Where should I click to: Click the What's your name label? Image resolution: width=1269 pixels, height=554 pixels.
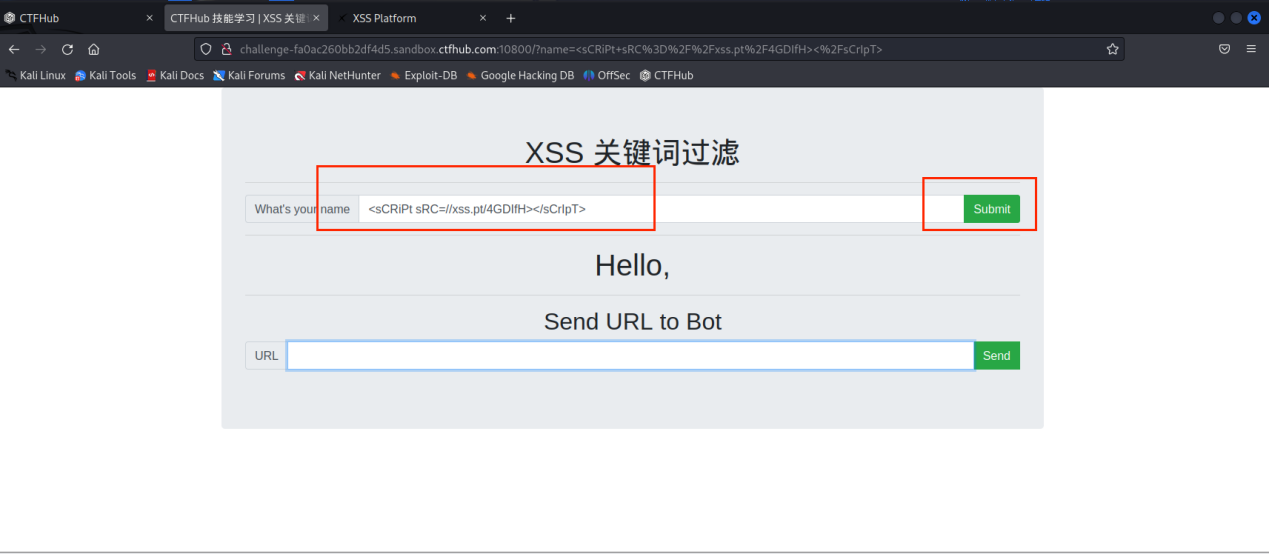coord(302,209)
